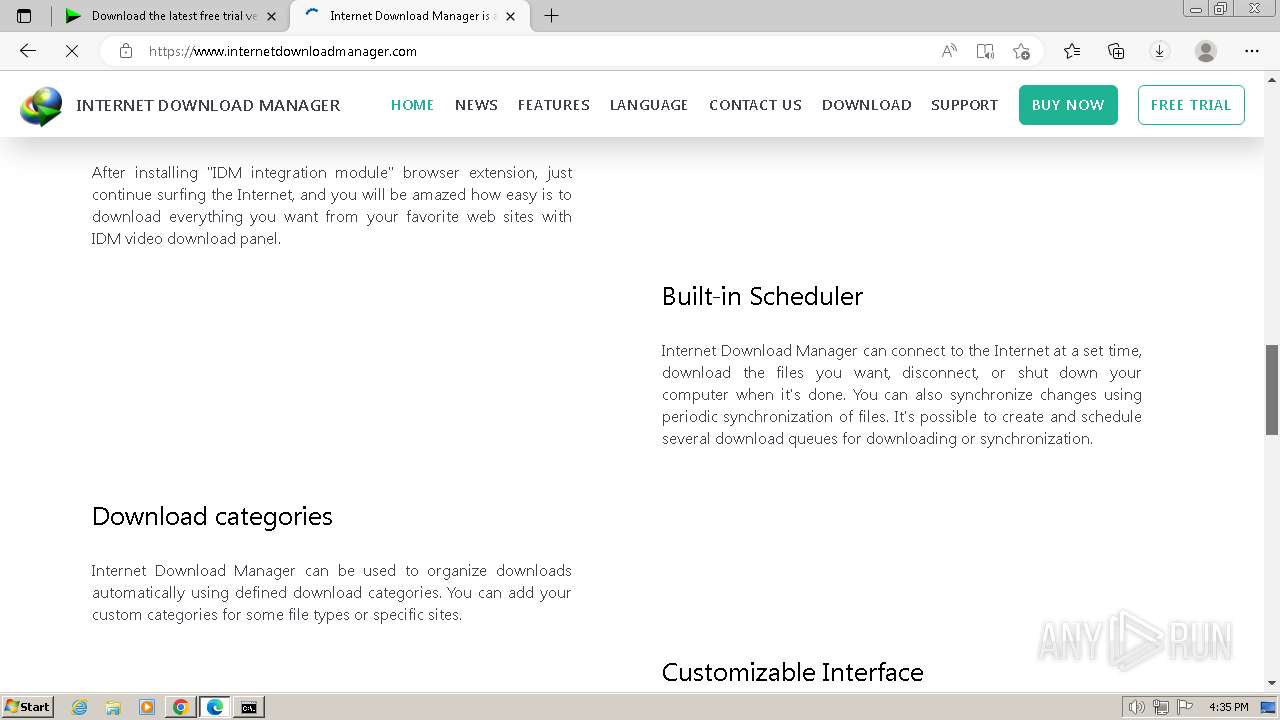The image size is (1280, 720).
Task: Open a new tab with plus button
Action: click(x=551, y=15)
